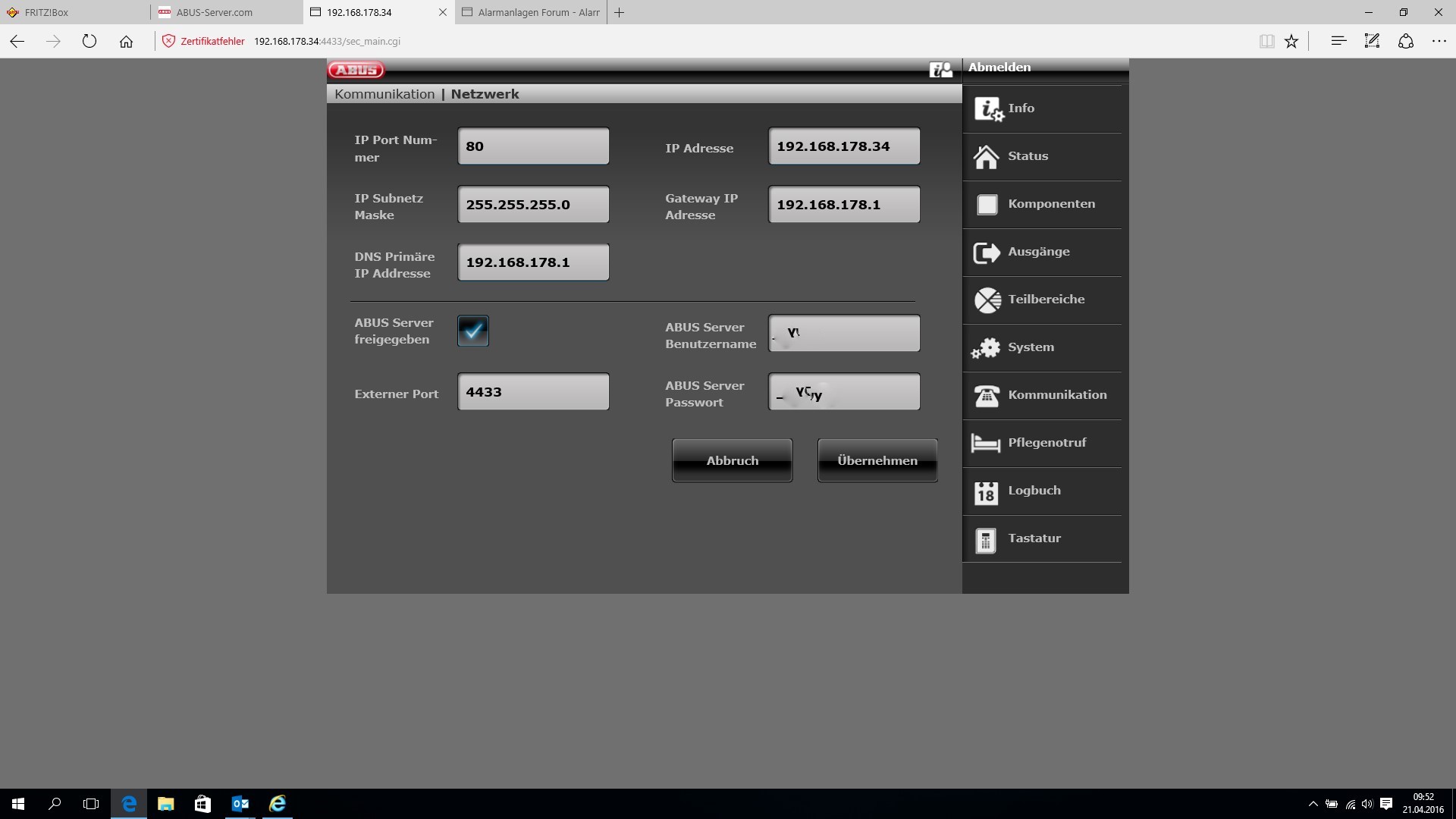Open Status via house icon
This screenshot has height=819, width=1456.
point(986,157)
